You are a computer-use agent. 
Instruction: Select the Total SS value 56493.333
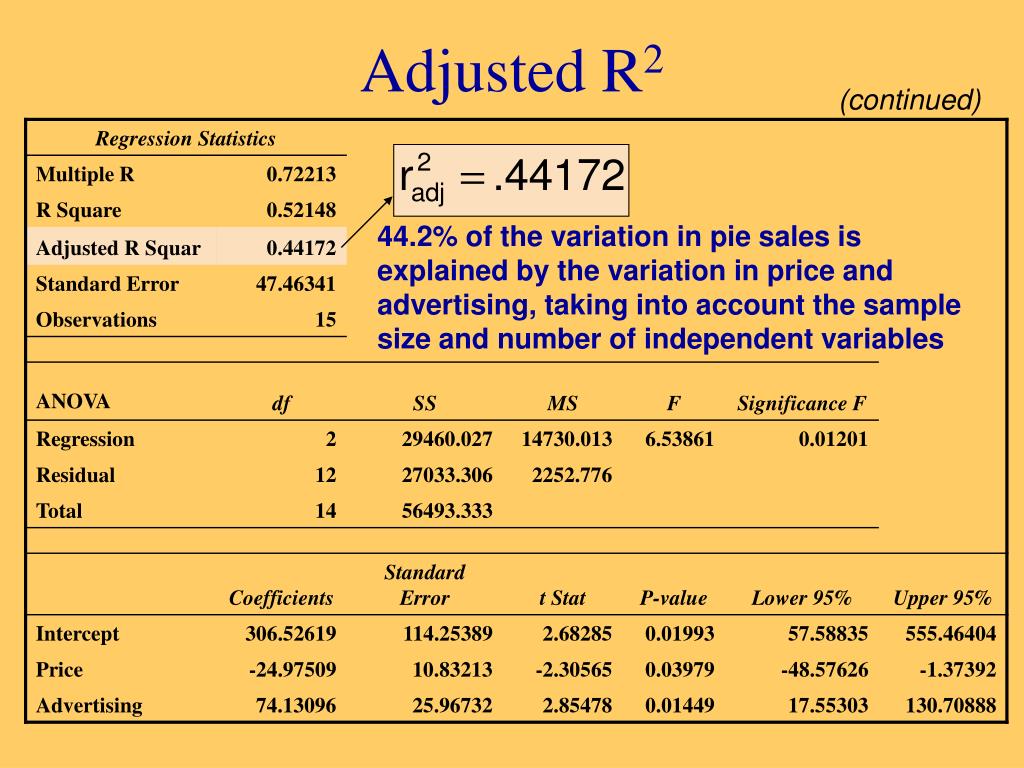click(447, 511)
